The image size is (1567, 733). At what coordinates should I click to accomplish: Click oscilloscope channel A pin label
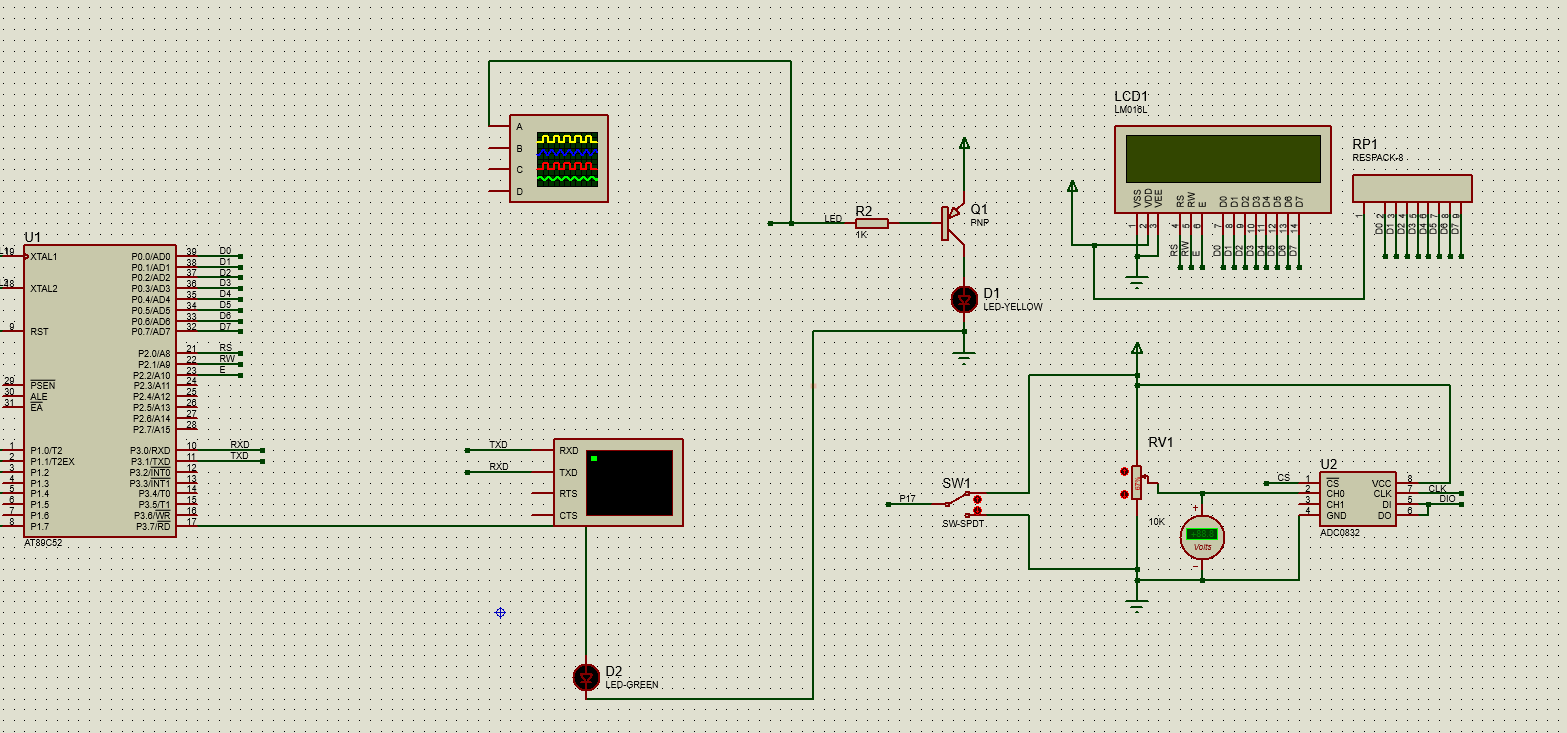tap(519, 127)
